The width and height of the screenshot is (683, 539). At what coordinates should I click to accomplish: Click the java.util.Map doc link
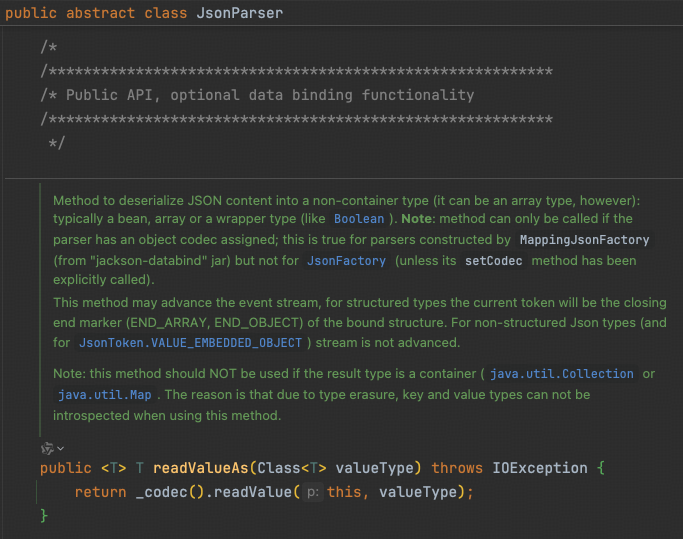[97, 395]
